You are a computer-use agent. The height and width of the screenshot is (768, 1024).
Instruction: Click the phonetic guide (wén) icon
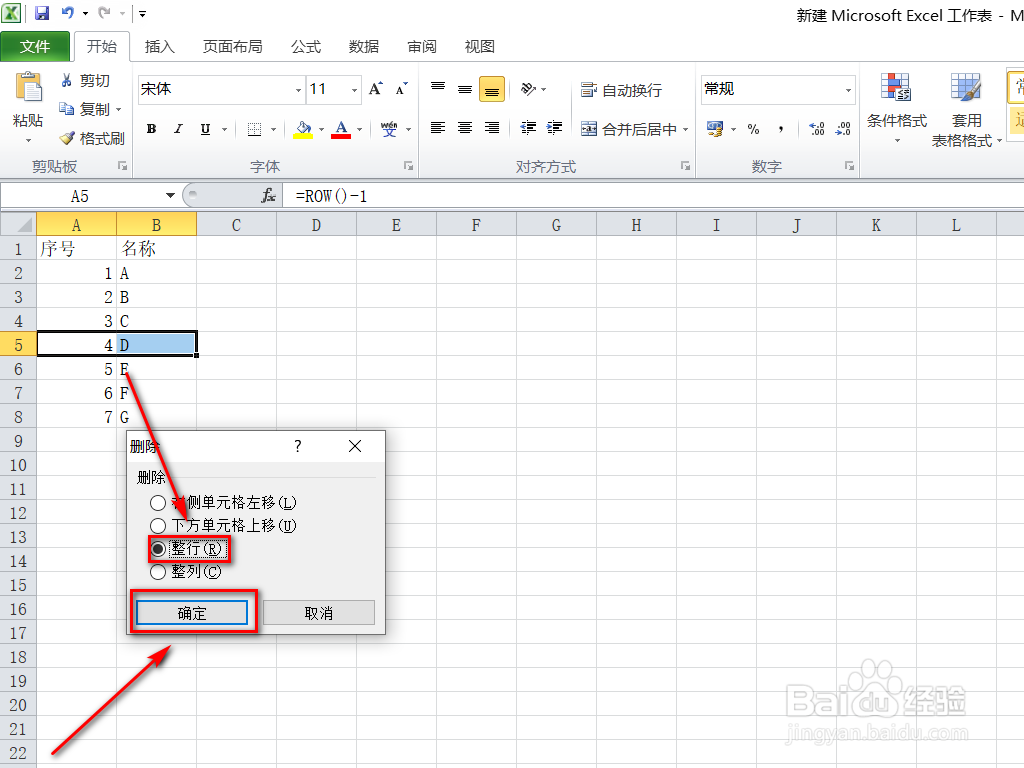pyautogui.click(x=389, y=129)
